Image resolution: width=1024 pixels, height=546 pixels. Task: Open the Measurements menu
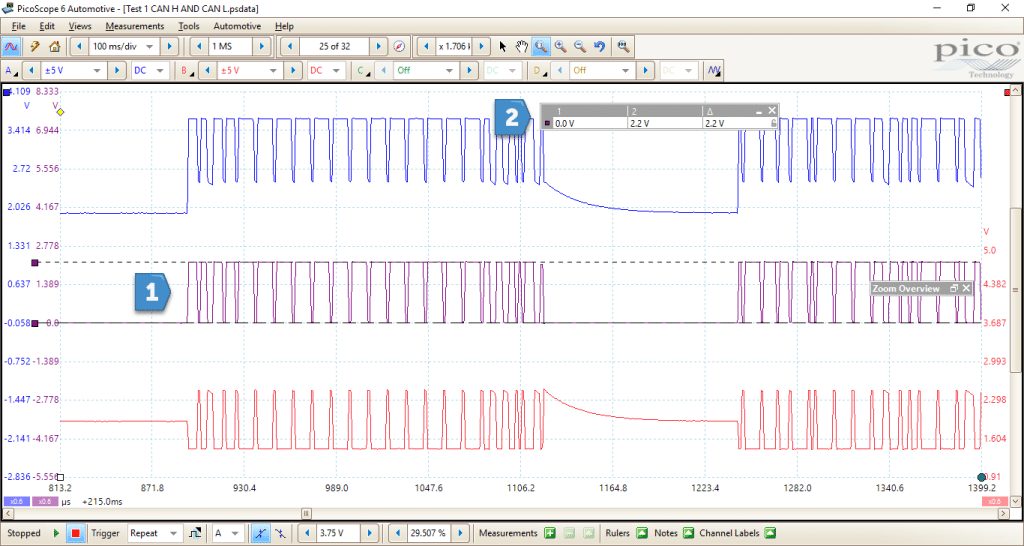pyautogui.click(x=135, y=26)
